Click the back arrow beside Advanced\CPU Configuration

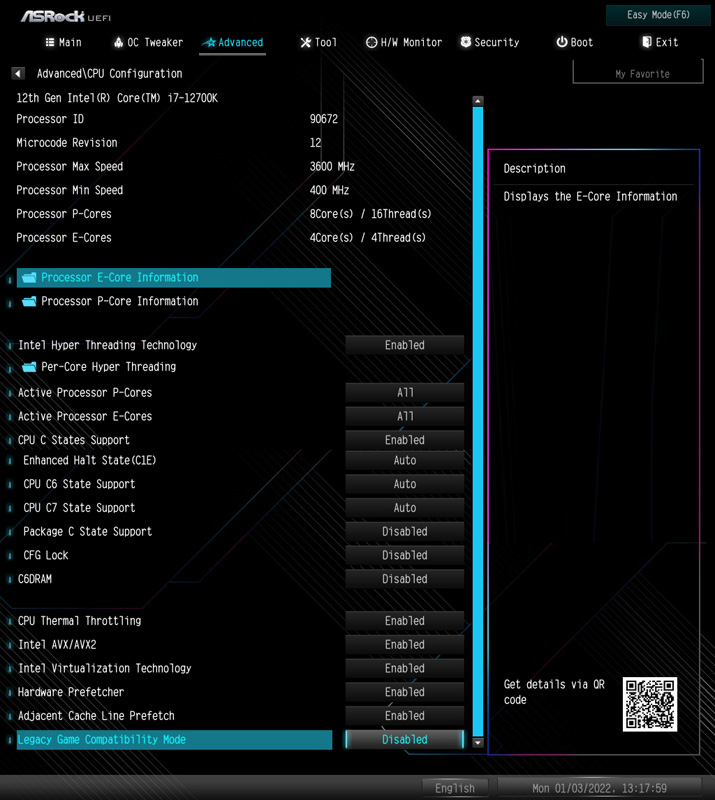coord(18,73)
